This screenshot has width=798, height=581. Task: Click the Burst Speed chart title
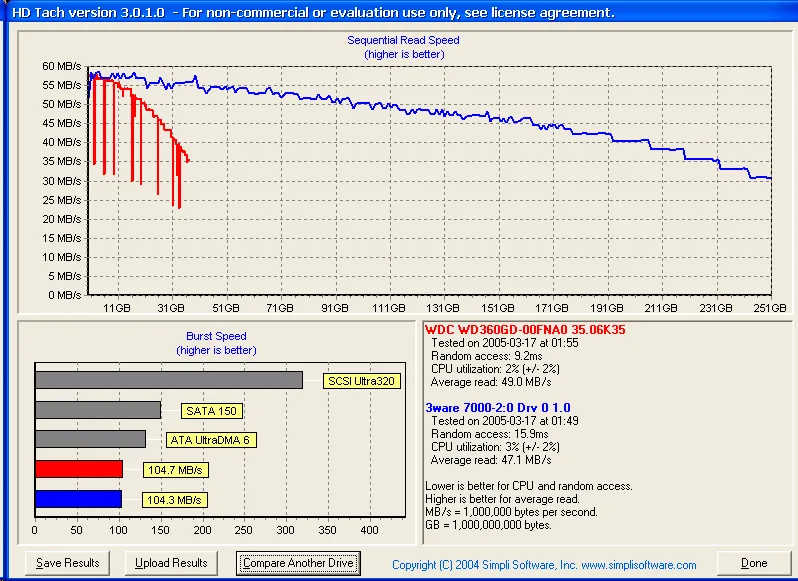[x=216, y=337]
